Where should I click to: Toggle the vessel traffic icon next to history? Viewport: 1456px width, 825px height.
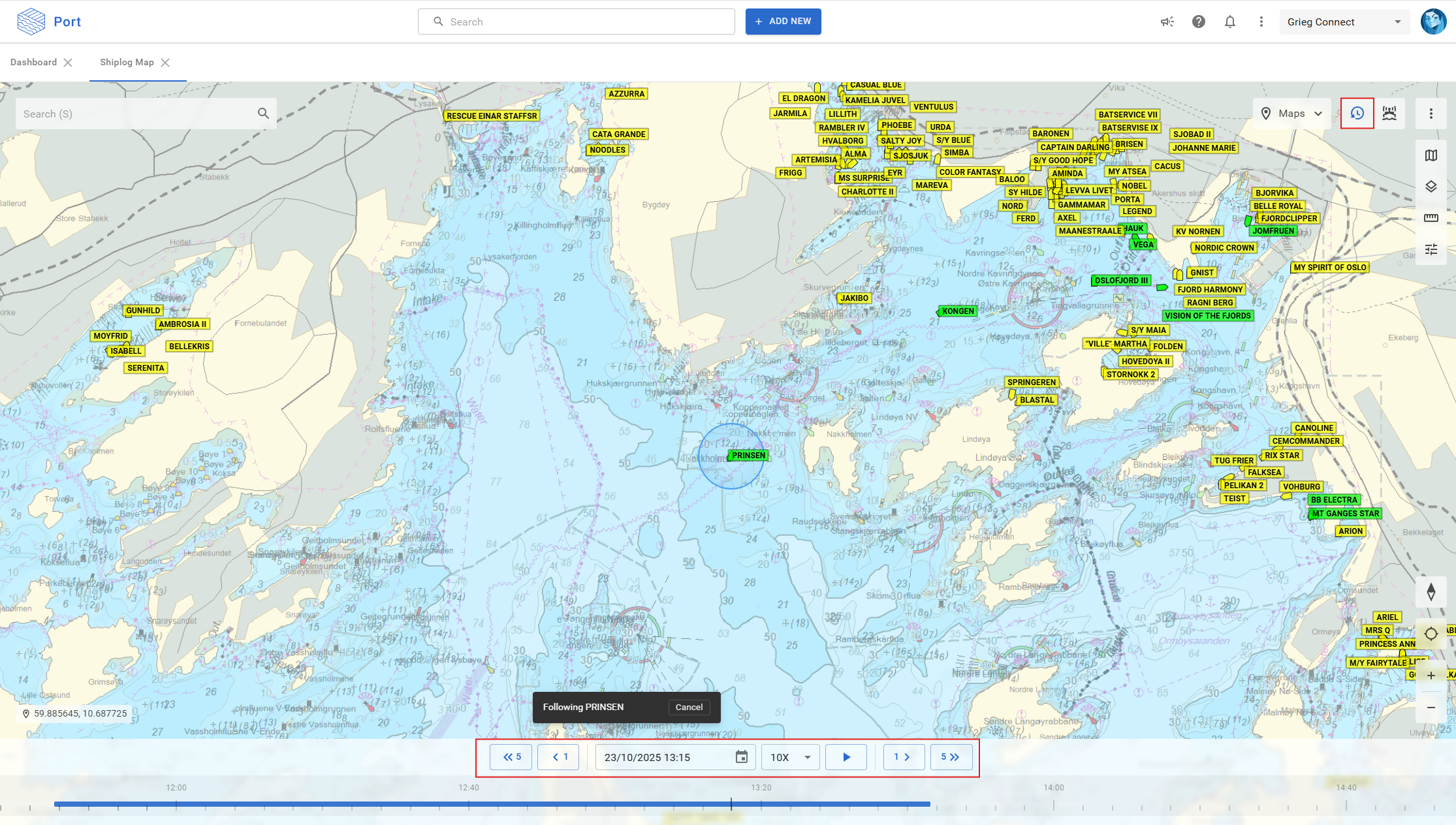click(1389, 114)
